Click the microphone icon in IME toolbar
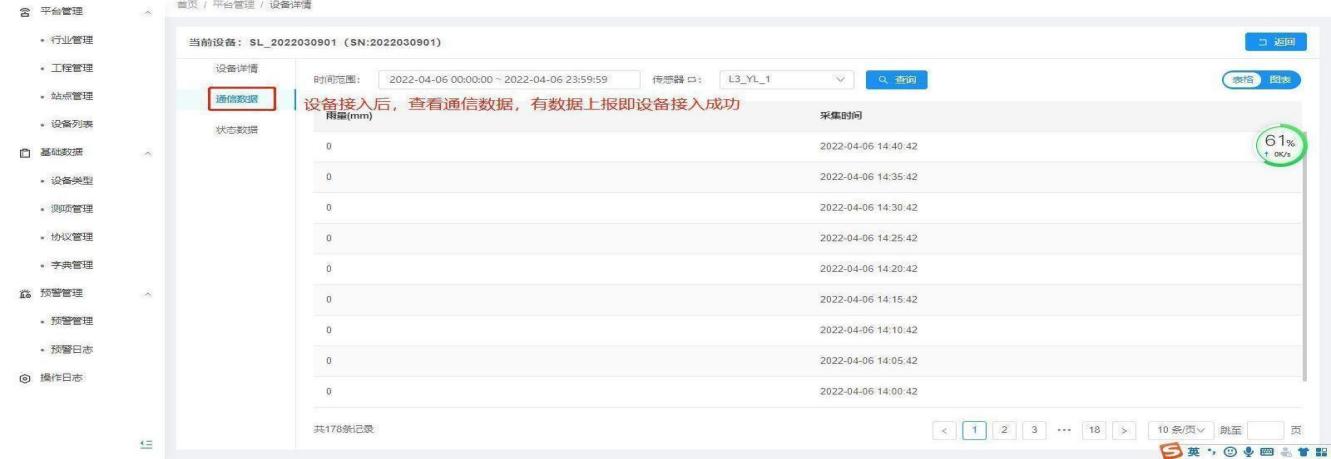 [1248, 450]
